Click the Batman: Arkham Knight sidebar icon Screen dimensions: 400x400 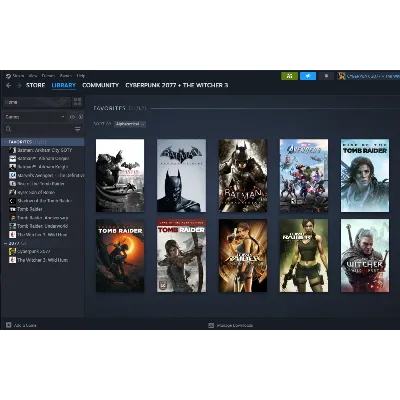[13, 167]
